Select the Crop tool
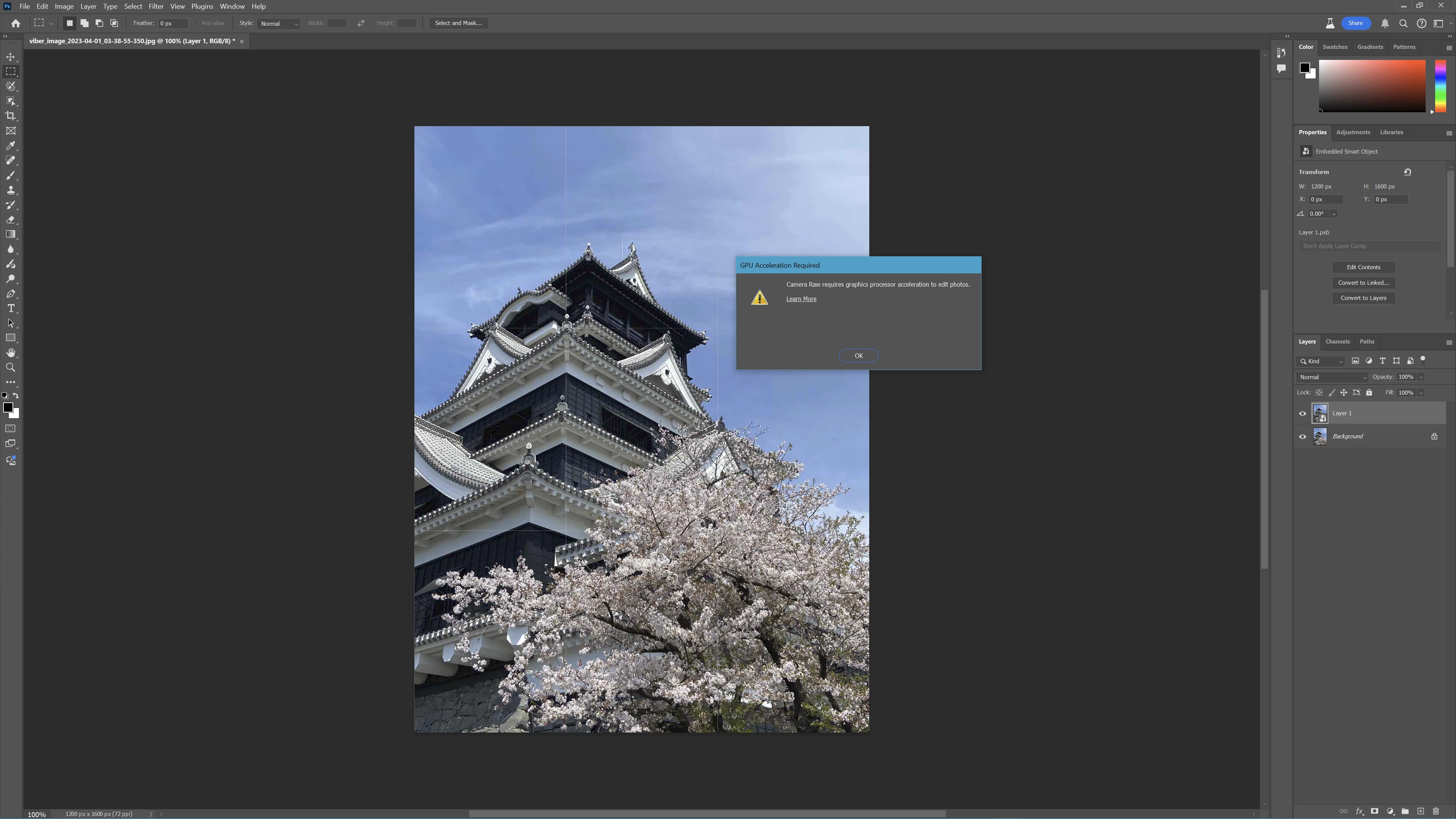 click(11, 116)
